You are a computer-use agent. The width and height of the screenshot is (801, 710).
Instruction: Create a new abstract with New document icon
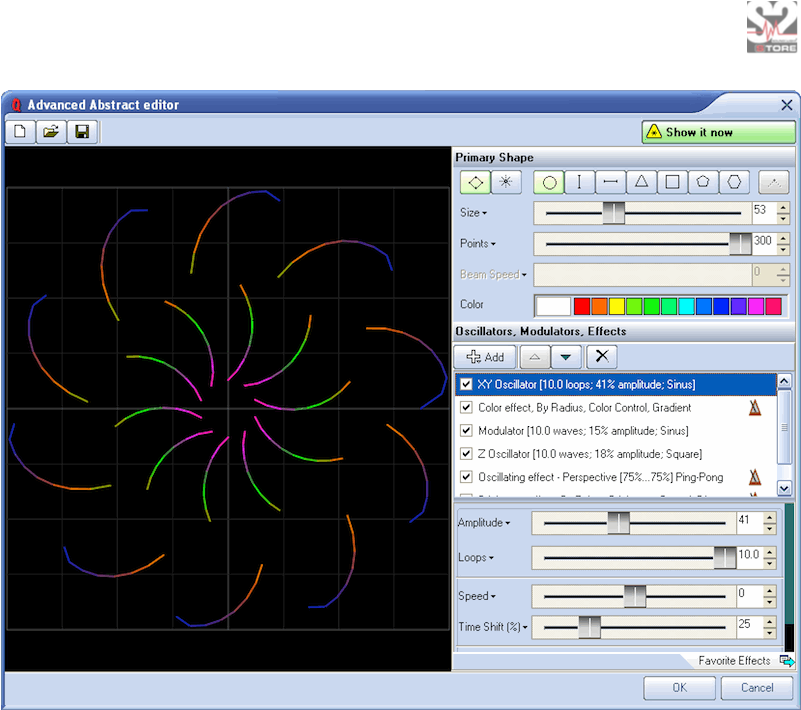[x=20, y=131]
